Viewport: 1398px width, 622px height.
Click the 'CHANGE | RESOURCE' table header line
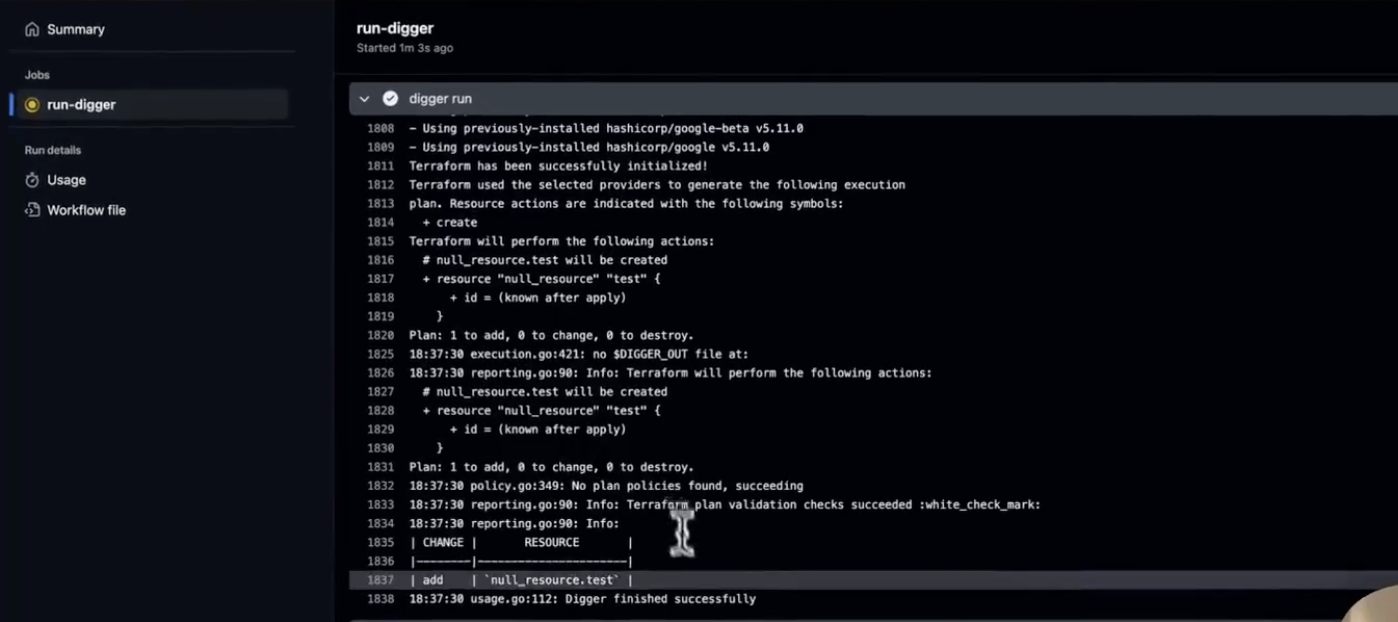coord(521,542)
